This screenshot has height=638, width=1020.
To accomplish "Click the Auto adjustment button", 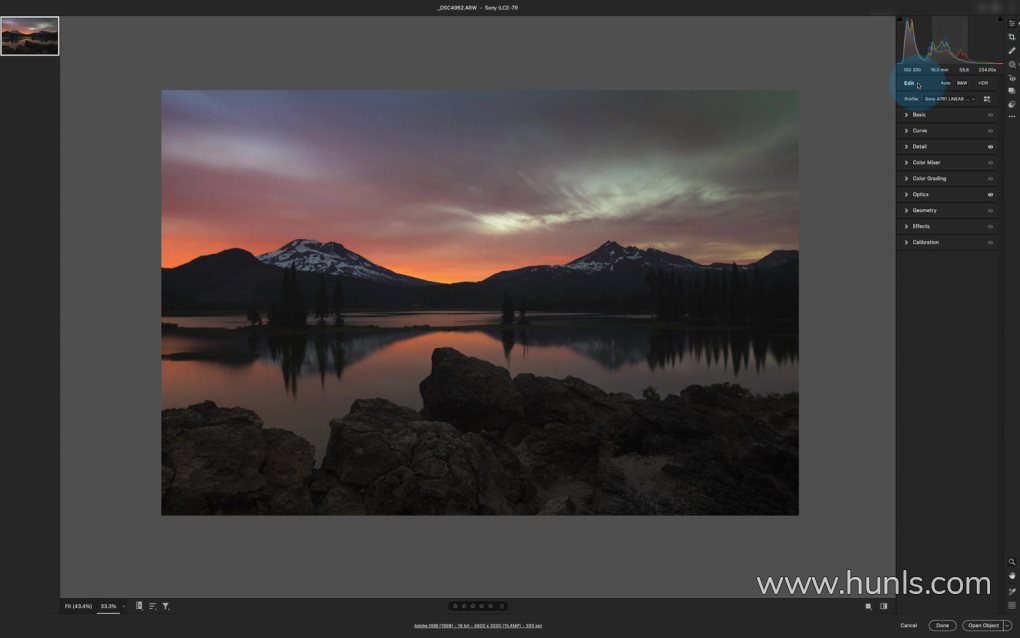I will point(945,83).
